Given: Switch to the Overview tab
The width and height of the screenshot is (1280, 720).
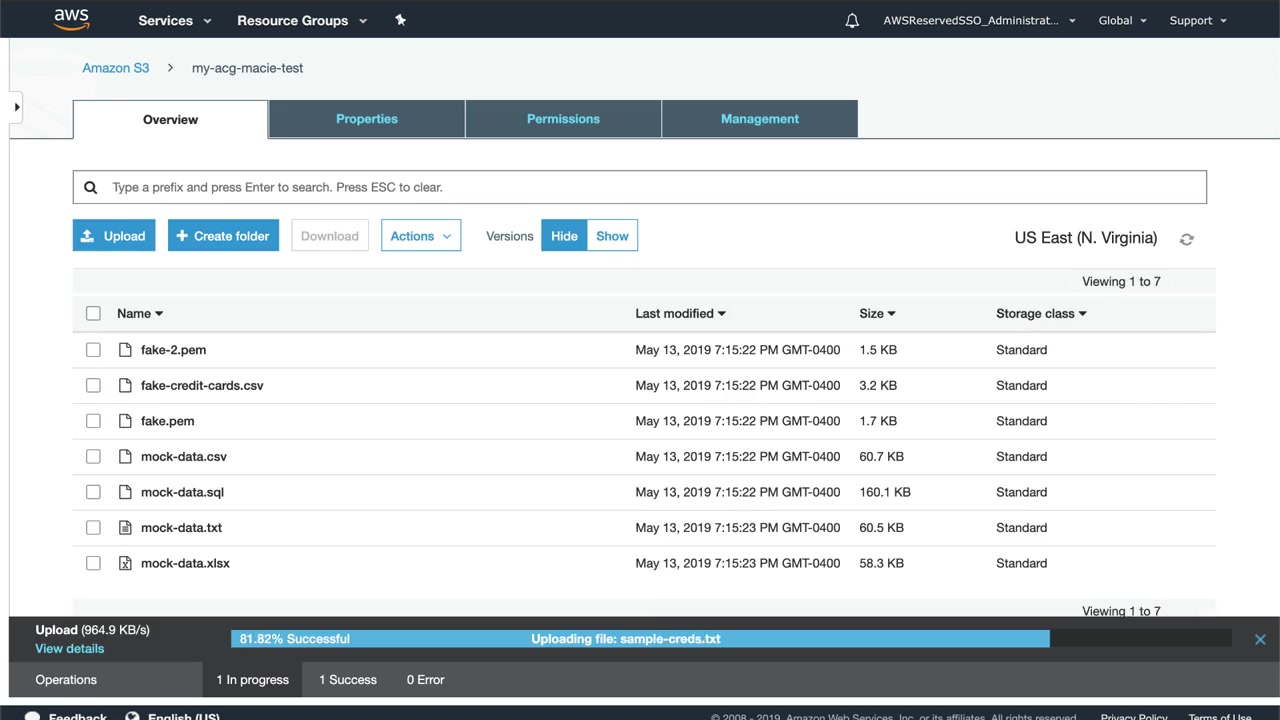Looking at the screenshot, I should pos(170,119).
